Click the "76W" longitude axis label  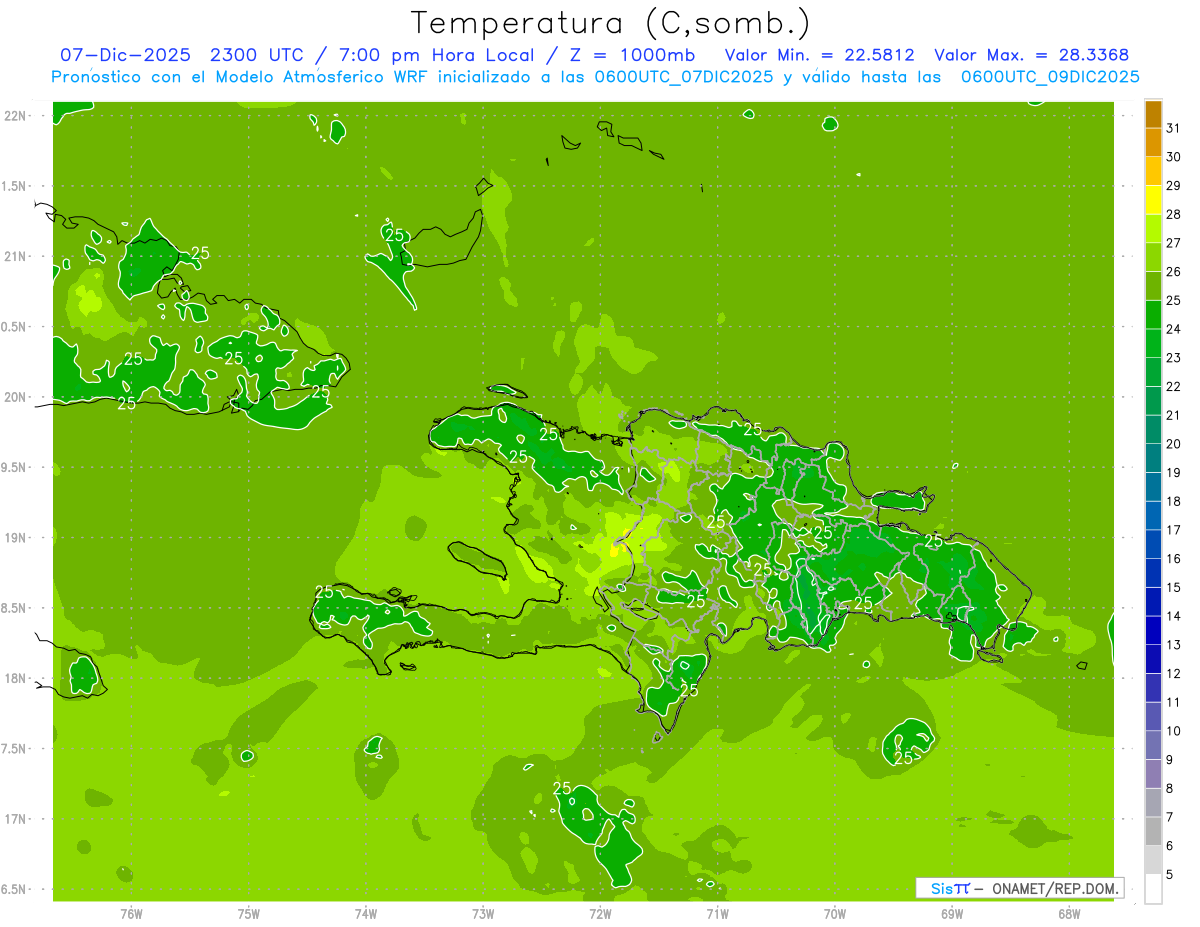(x=131, y=913)
